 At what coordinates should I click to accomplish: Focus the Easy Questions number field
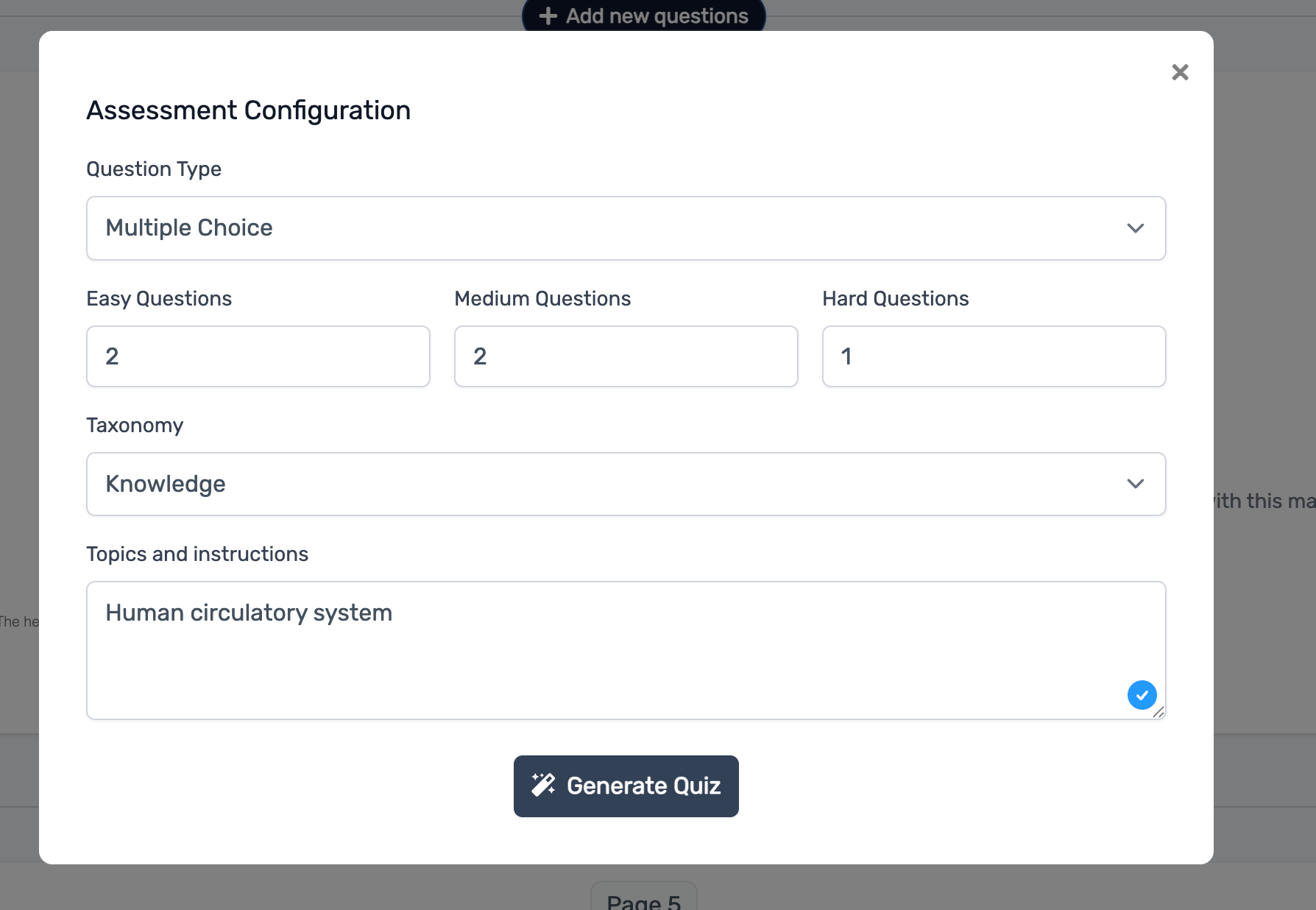click(258, 356)
